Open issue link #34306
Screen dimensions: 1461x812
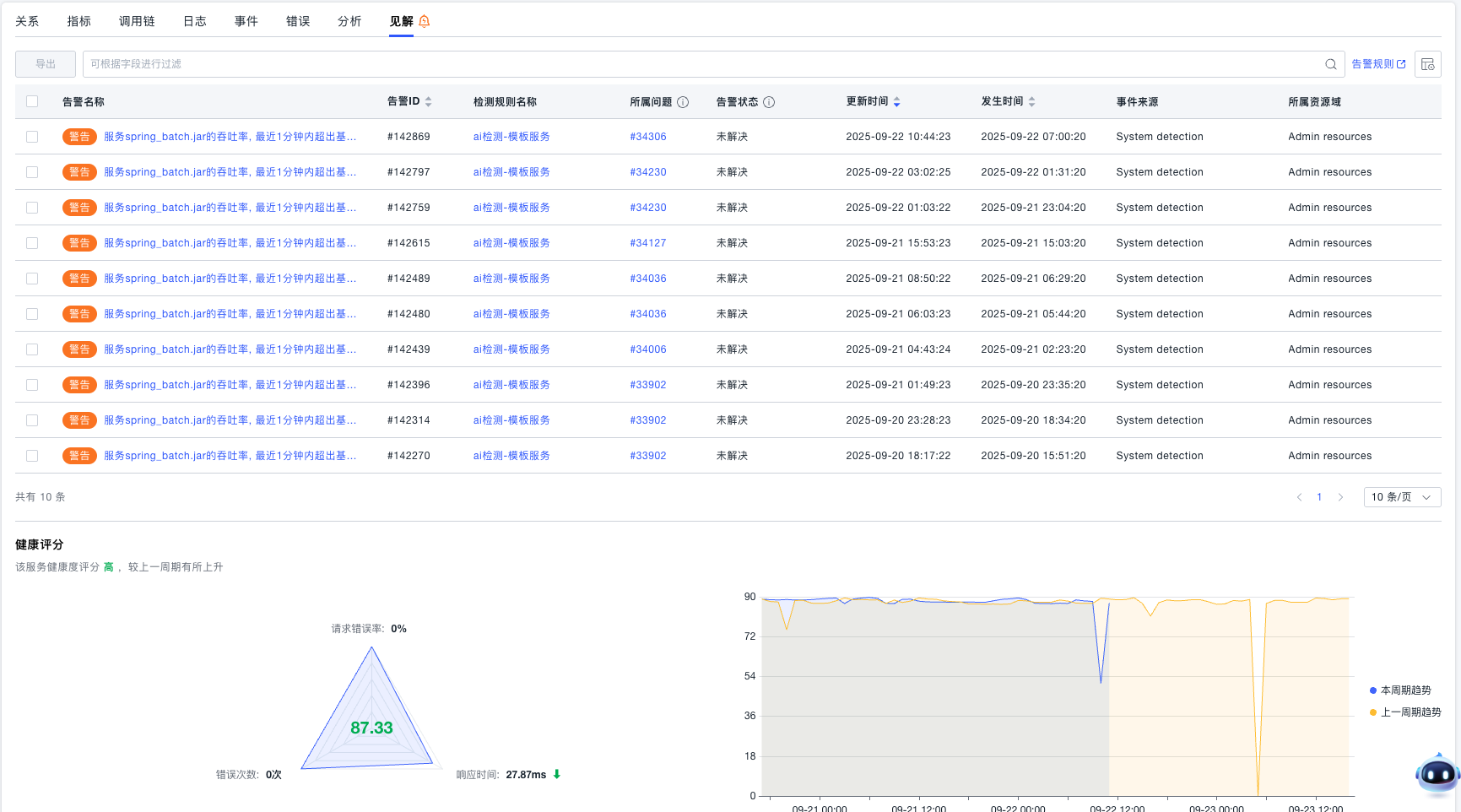tap(647, 137)
